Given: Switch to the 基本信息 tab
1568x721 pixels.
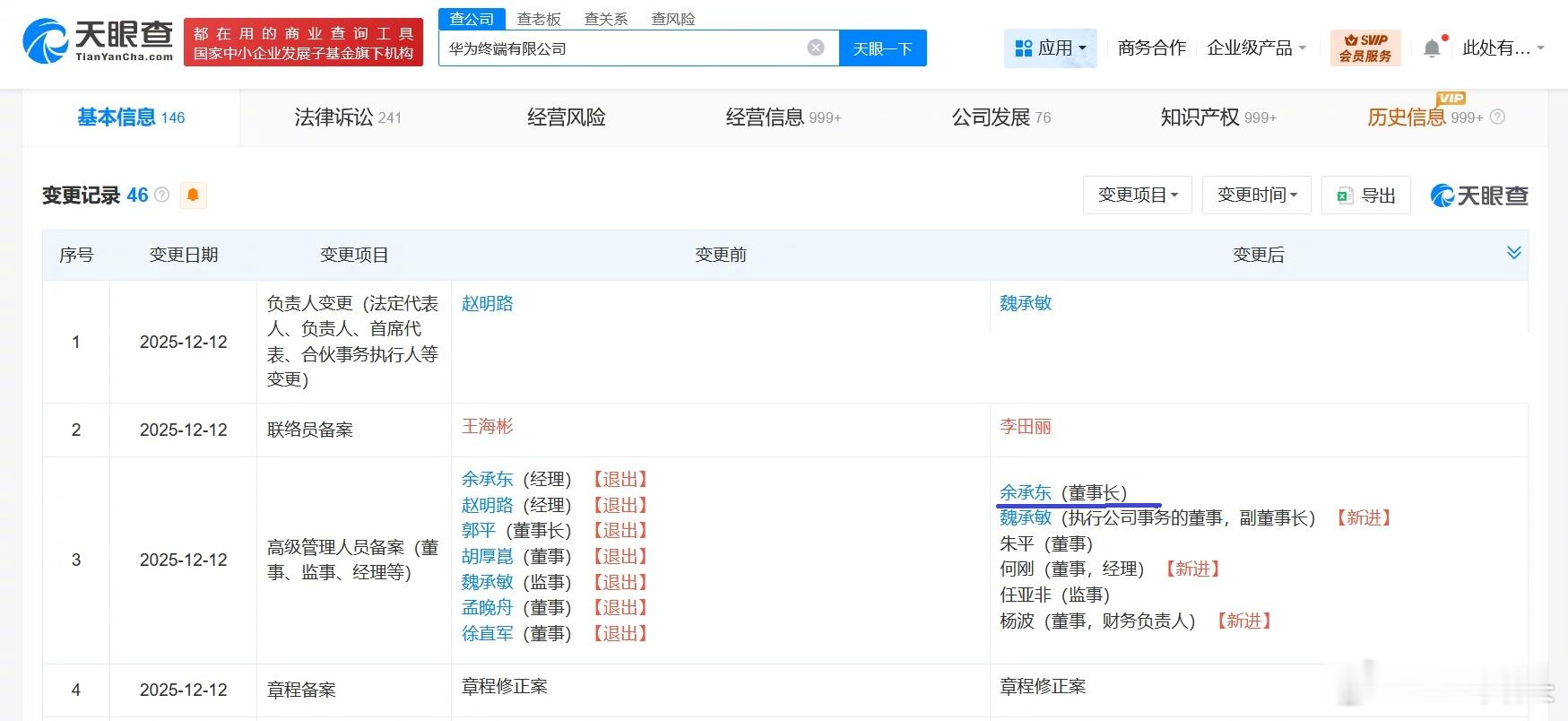Looking at the screenshot, I should [x=131, y=117].
